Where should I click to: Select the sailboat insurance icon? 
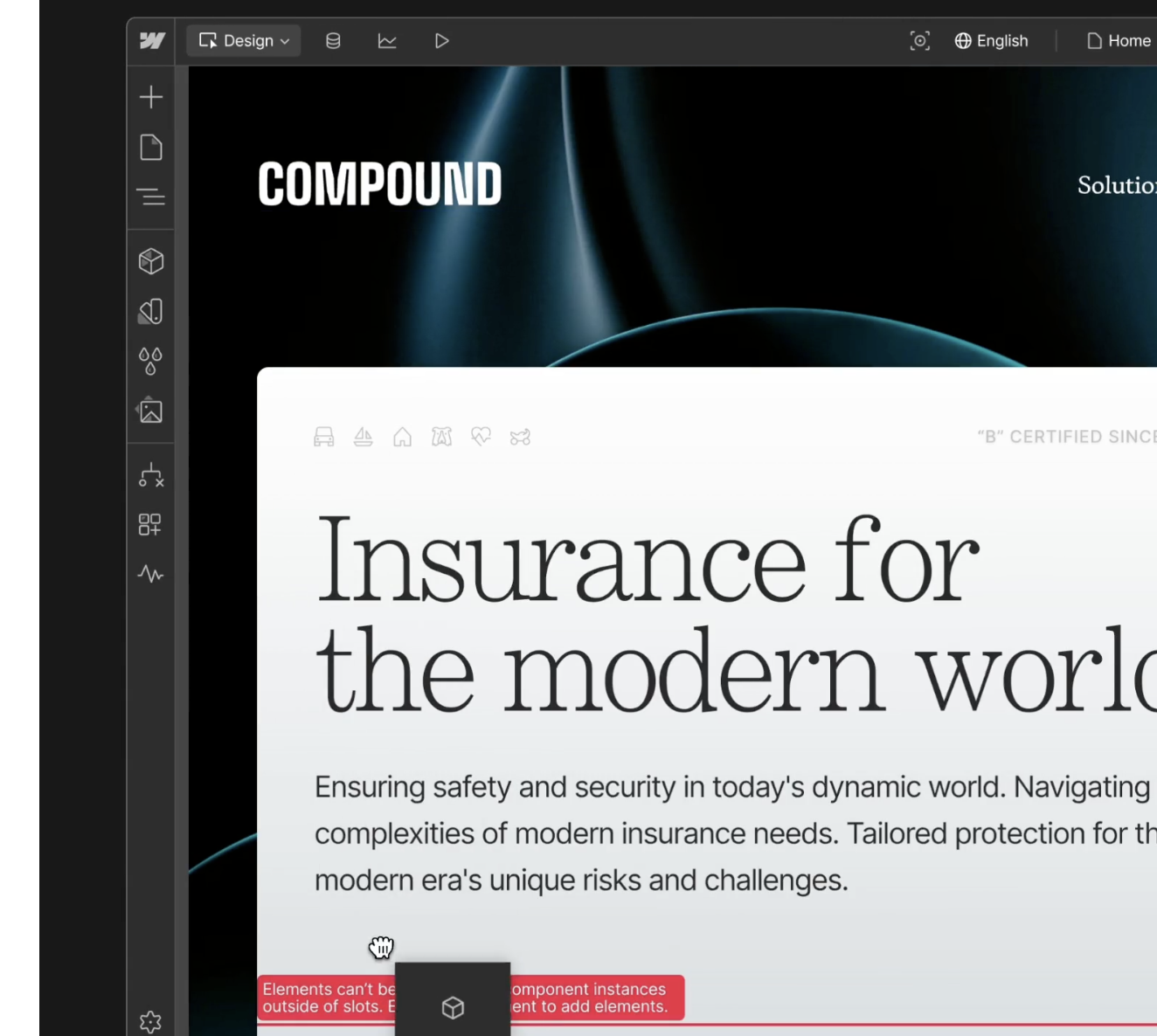pyautogui.click(x=364, y=437)
